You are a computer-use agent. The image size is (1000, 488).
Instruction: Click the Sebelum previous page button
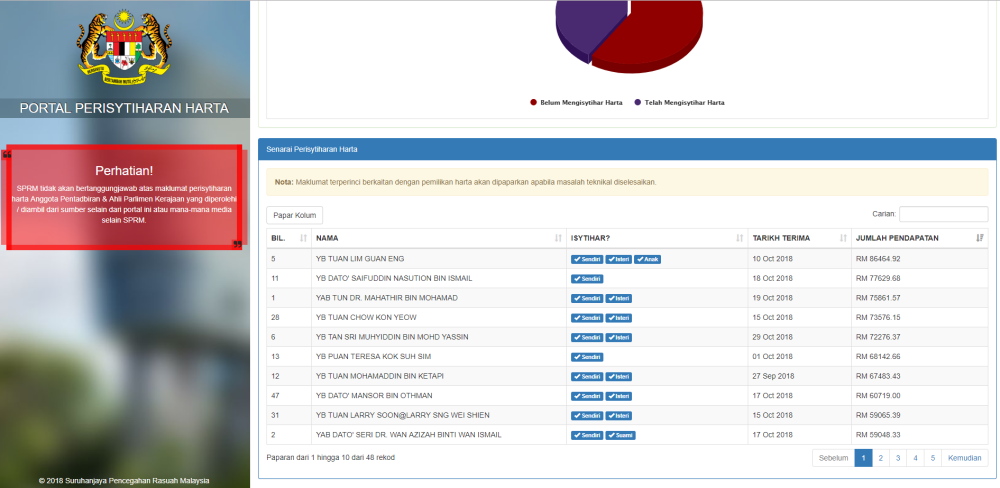pyautogui.click(x=834, y=458)
